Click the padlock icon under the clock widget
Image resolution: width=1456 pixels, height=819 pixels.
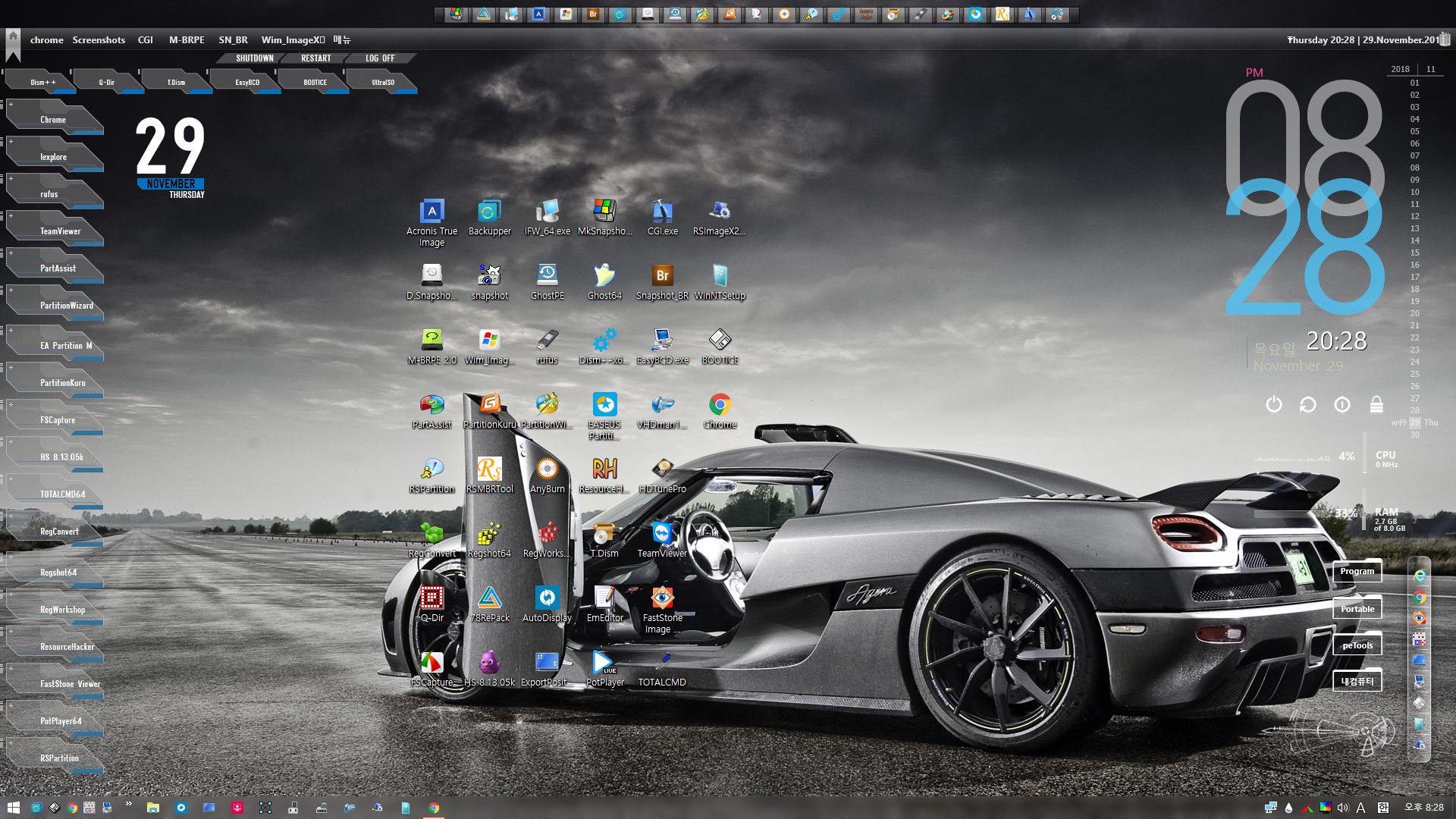pos(1376,404)
